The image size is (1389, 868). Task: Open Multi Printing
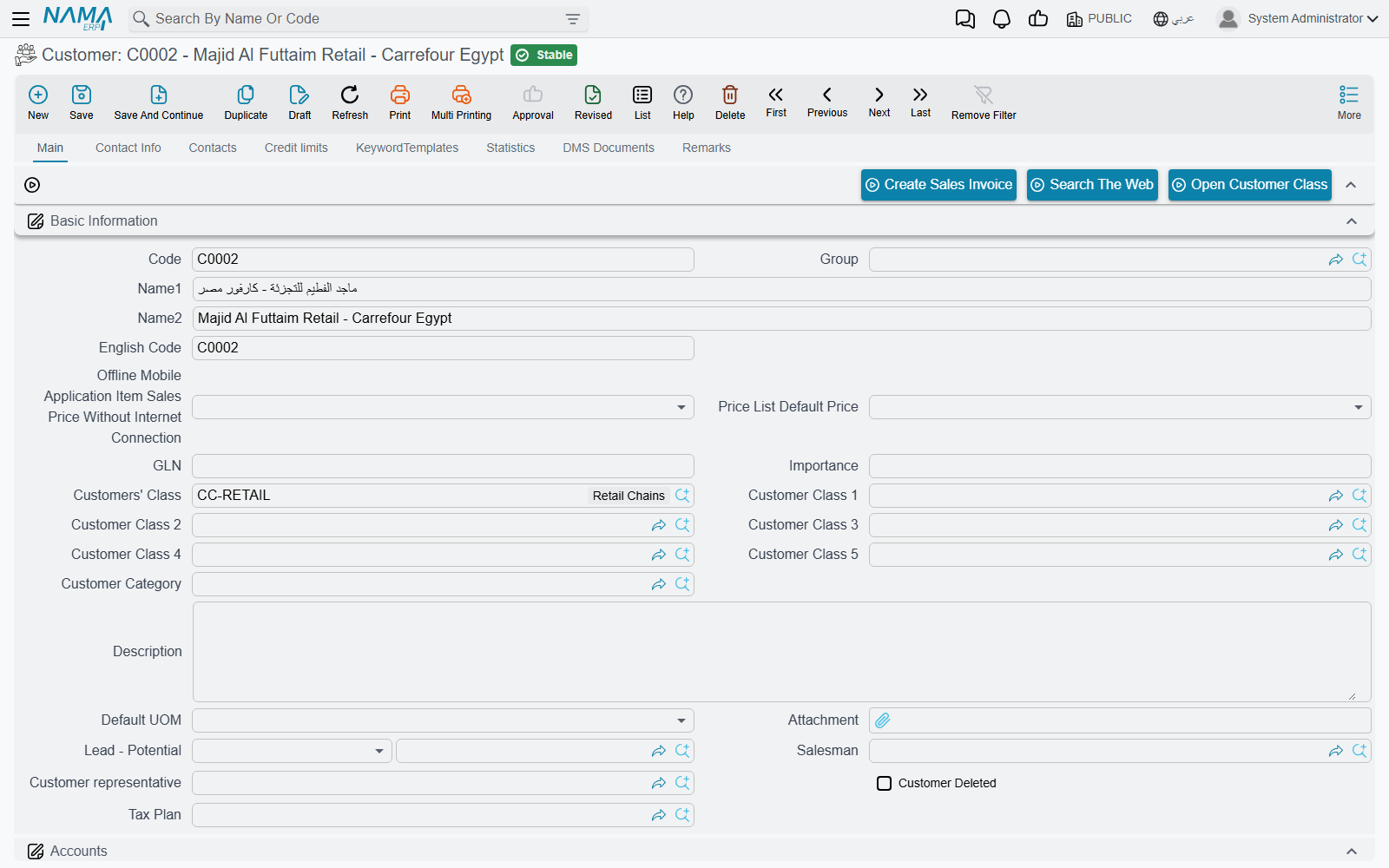(x=461, y=102)
